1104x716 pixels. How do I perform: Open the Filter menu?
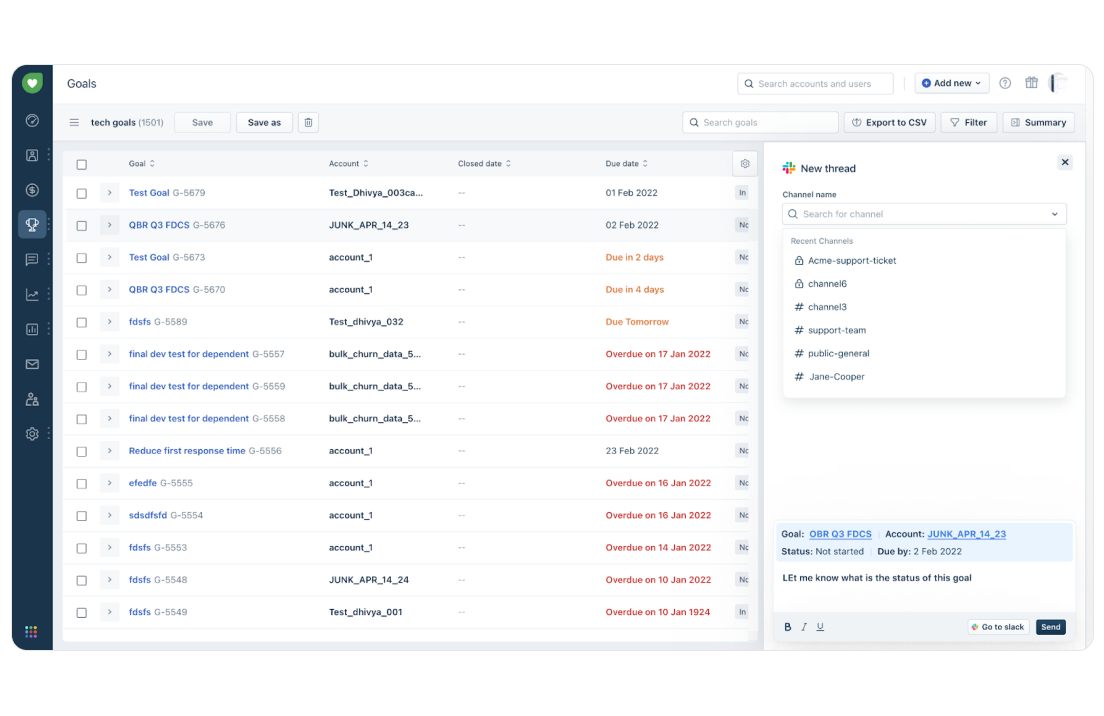968,121
